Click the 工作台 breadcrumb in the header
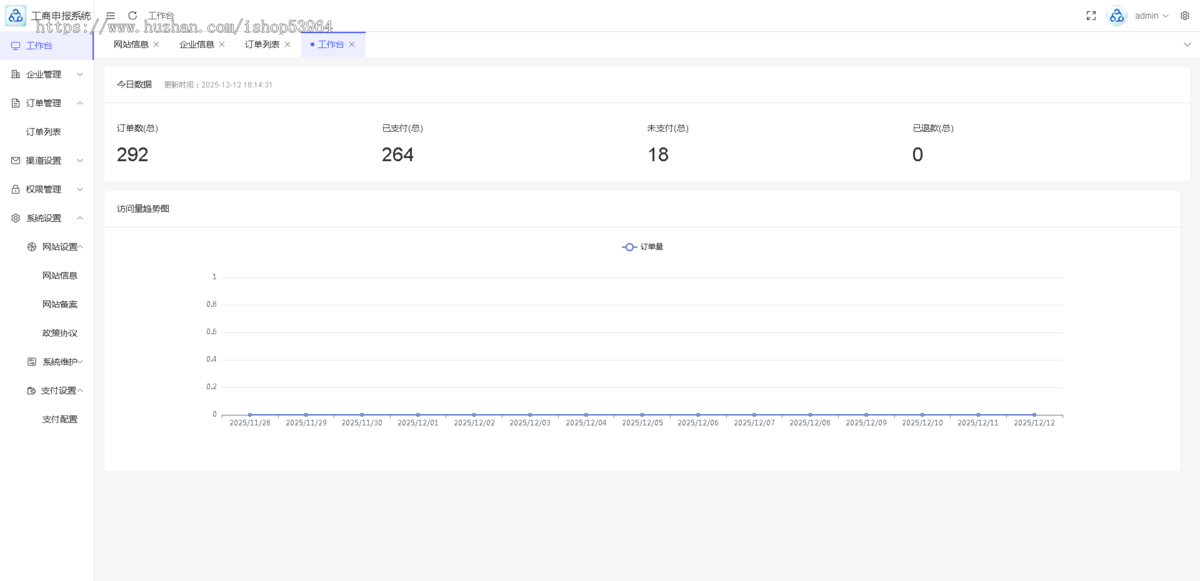The image size is (1200, 581). (x=161, y=16)
